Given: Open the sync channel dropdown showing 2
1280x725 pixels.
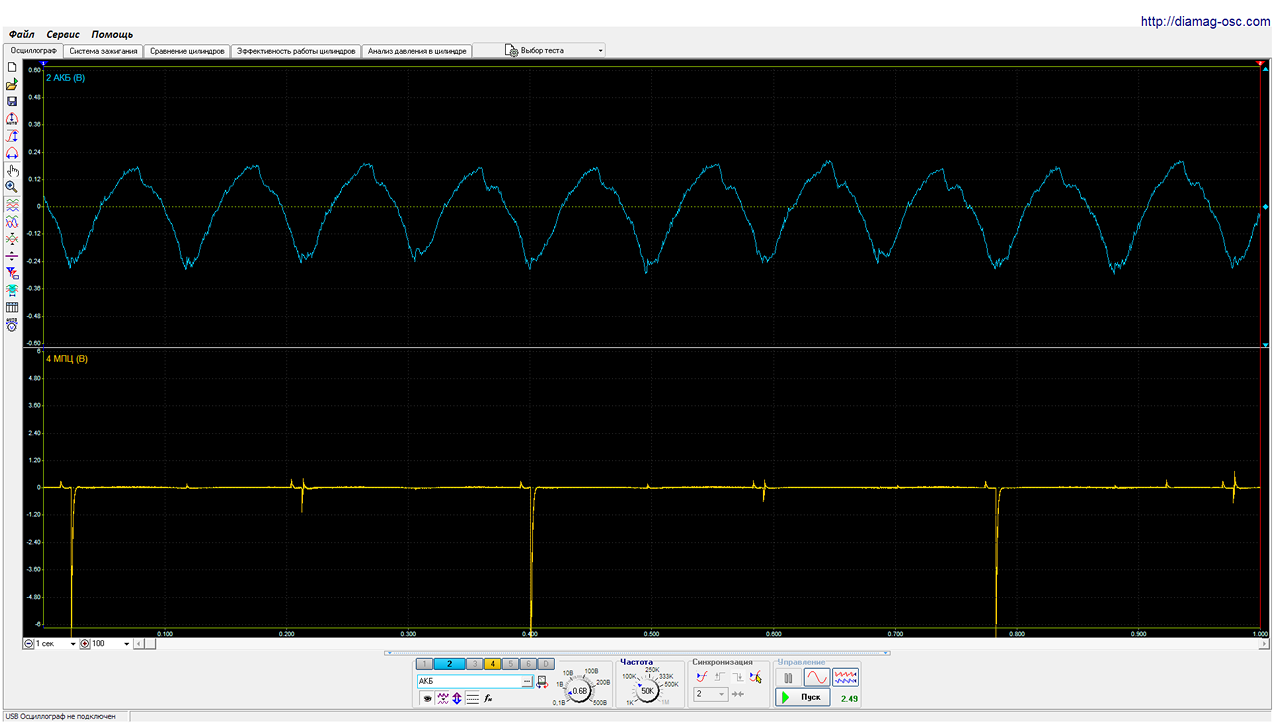Looking at the screenshot, I should click(x=711, y=694).
